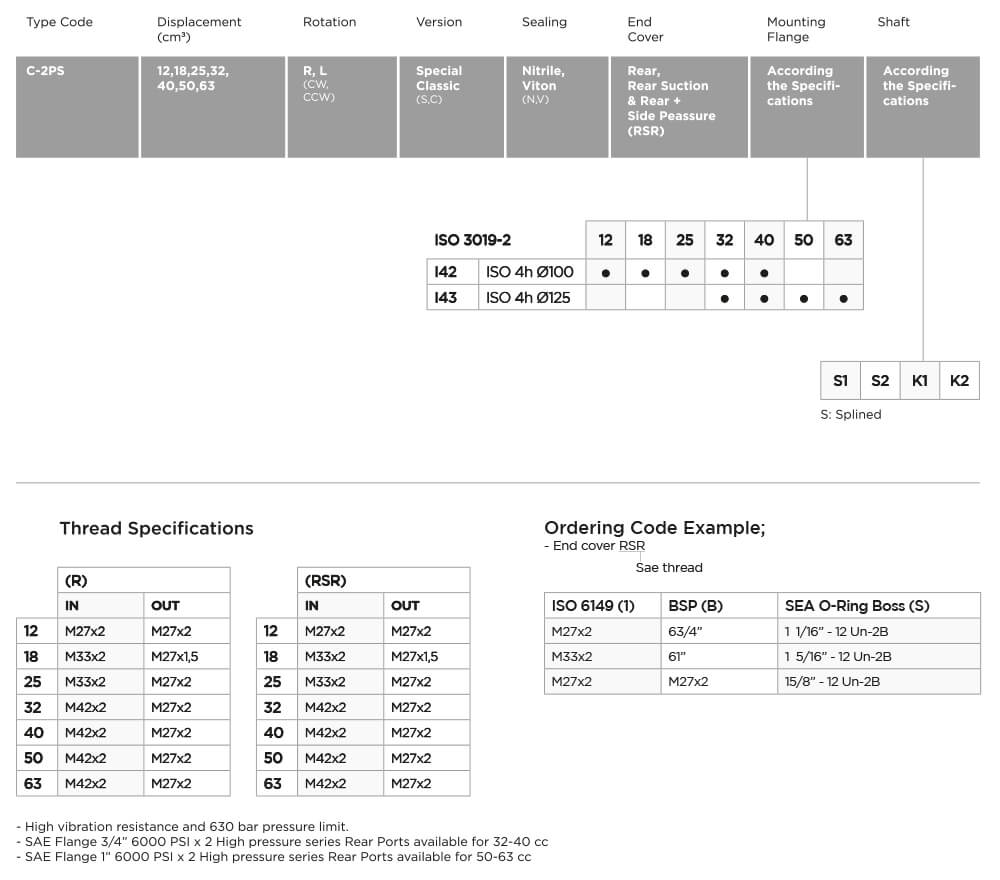Click the ISO 6149 (1) column header
1000x880 pixels.
[x=603, y=606]
